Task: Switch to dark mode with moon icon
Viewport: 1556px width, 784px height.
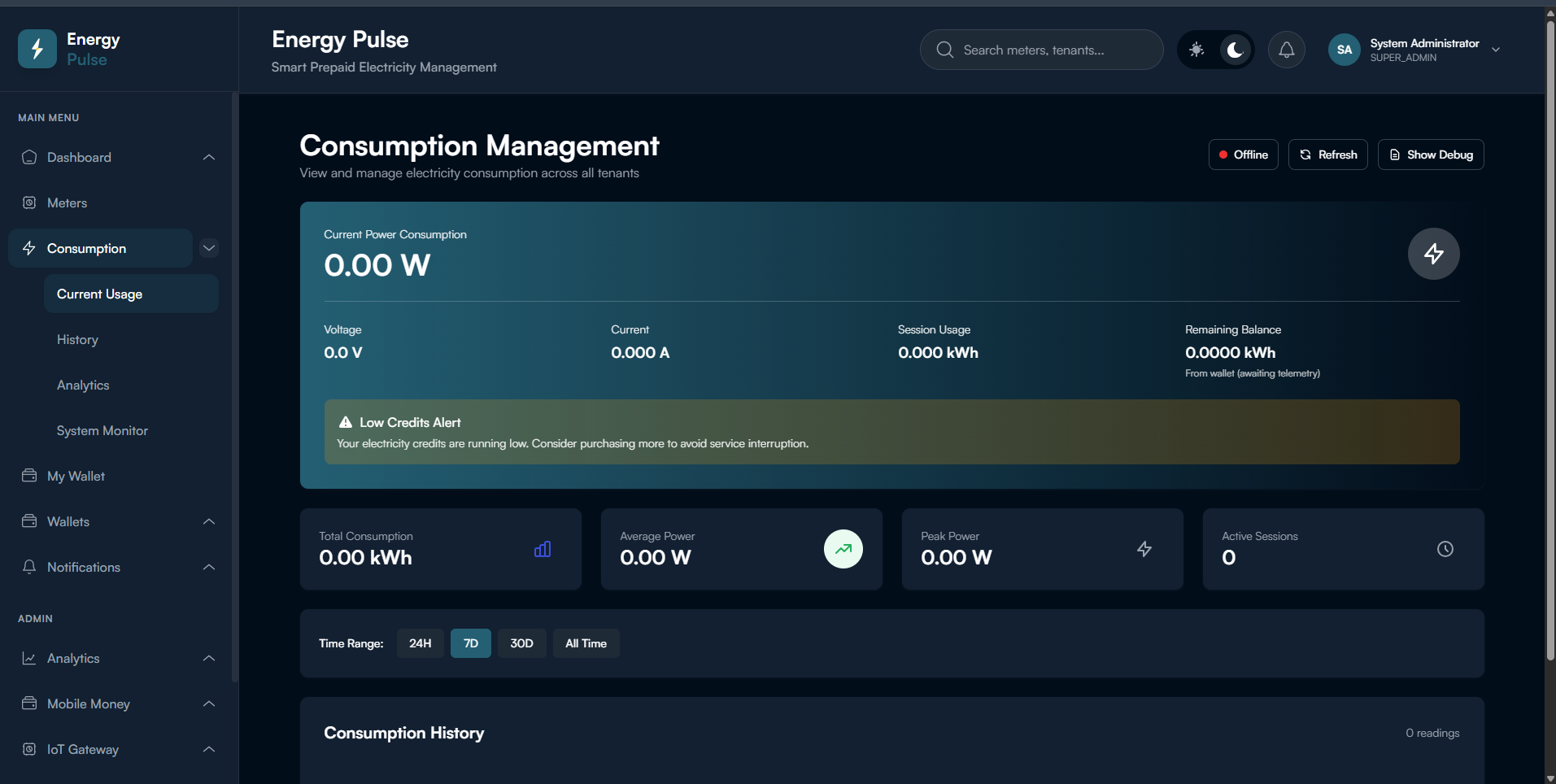Action: pos(1235,50)
